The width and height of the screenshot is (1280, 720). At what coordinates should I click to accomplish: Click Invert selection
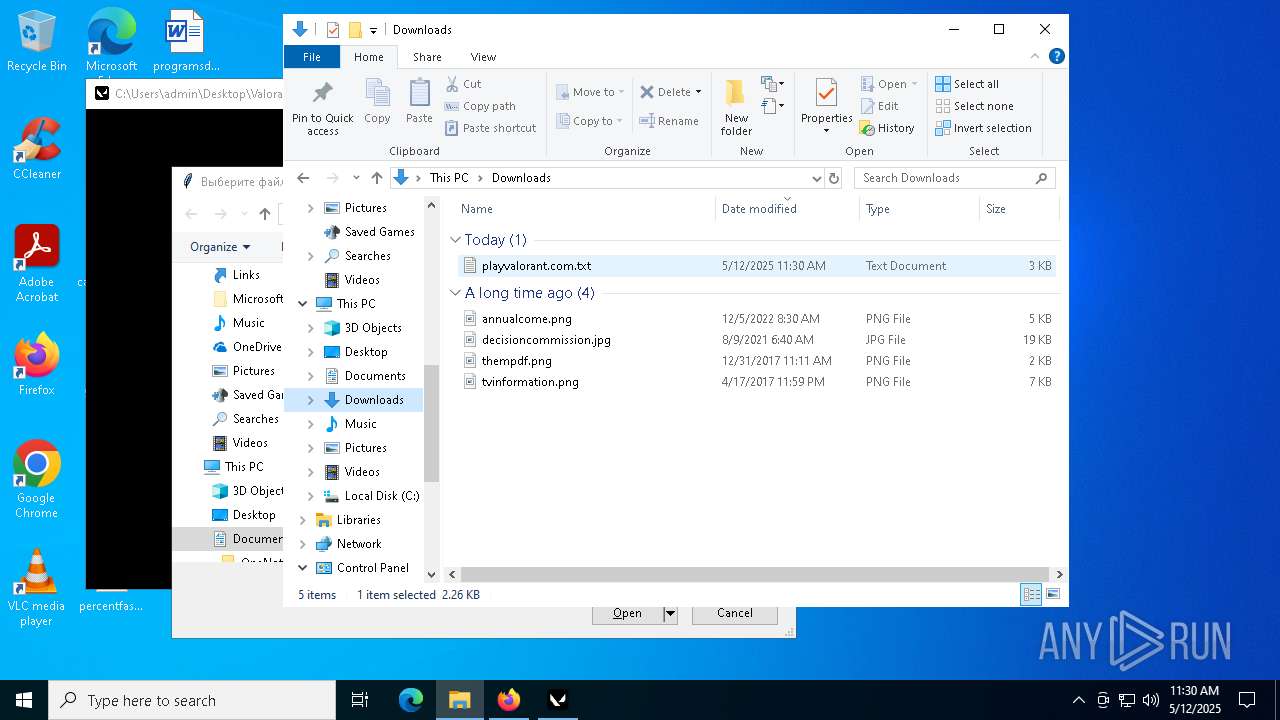[984, 128]
